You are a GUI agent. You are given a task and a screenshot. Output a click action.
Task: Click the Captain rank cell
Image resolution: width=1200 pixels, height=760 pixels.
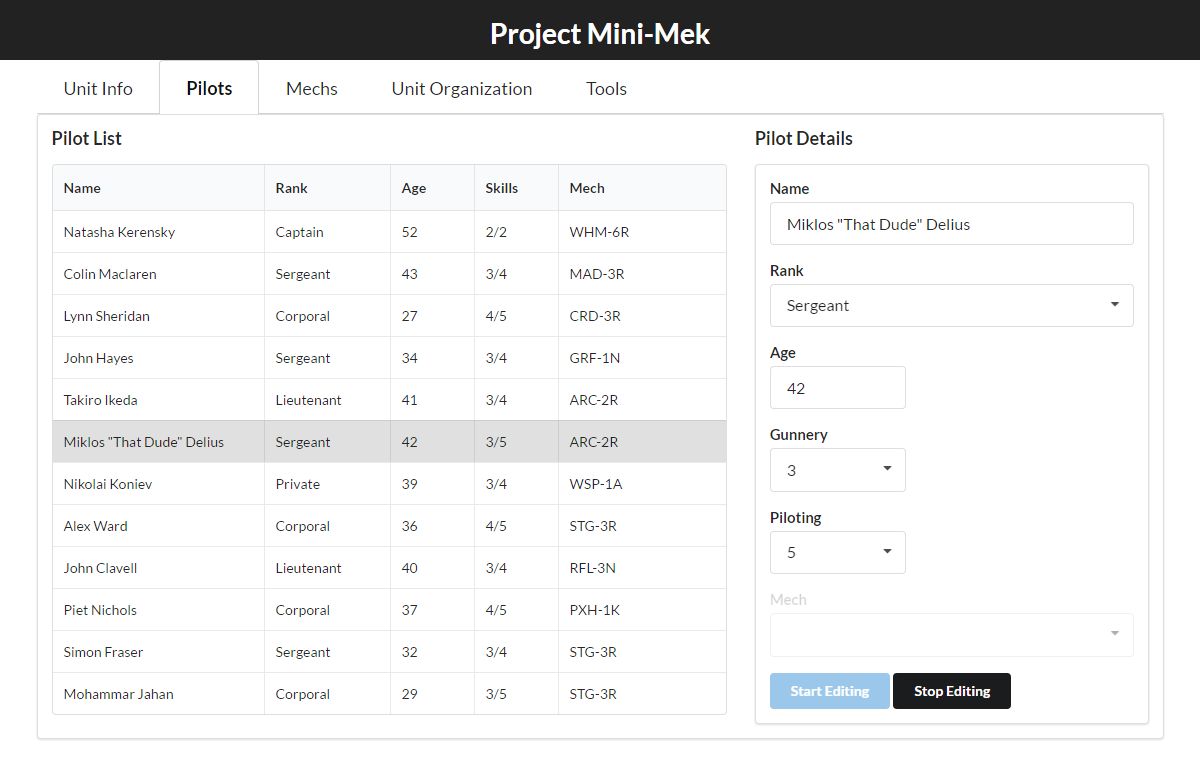pyautogui.click(x=328, y=232)
